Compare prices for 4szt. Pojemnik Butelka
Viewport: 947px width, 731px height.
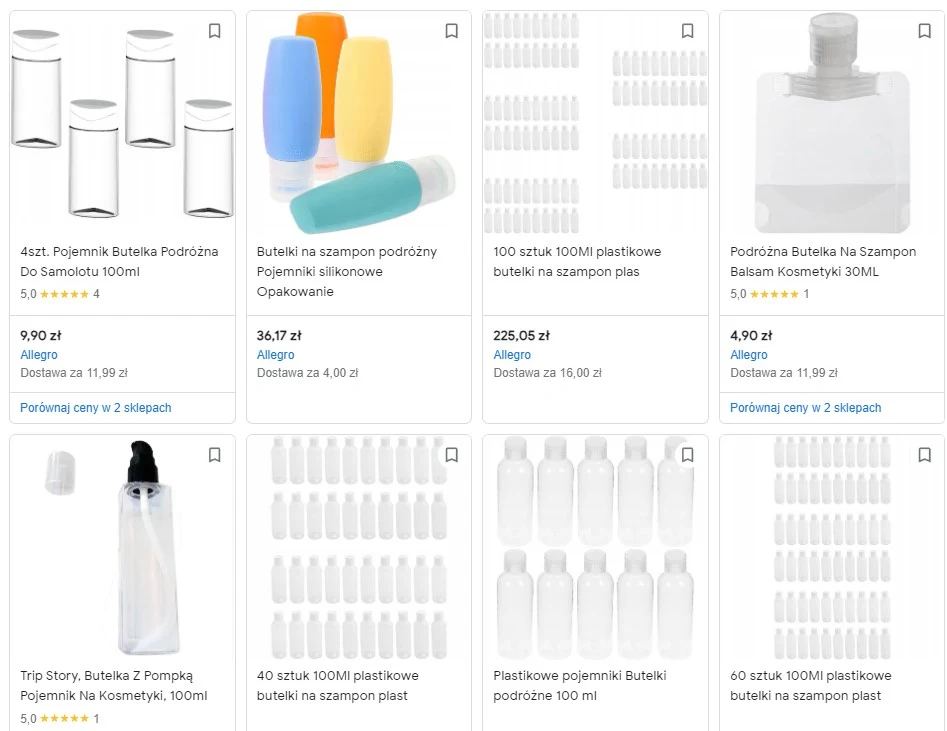[96, 408]
